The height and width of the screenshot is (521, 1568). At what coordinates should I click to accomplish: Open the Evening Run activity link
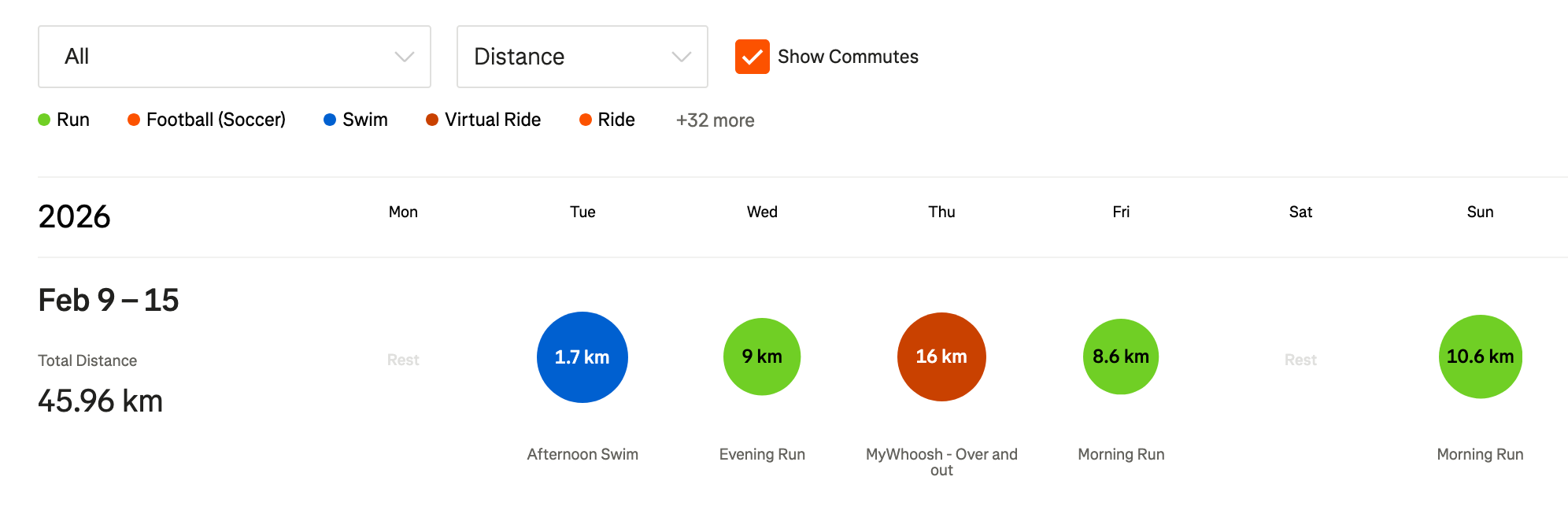pyautogui.click(x=762, y=454)
